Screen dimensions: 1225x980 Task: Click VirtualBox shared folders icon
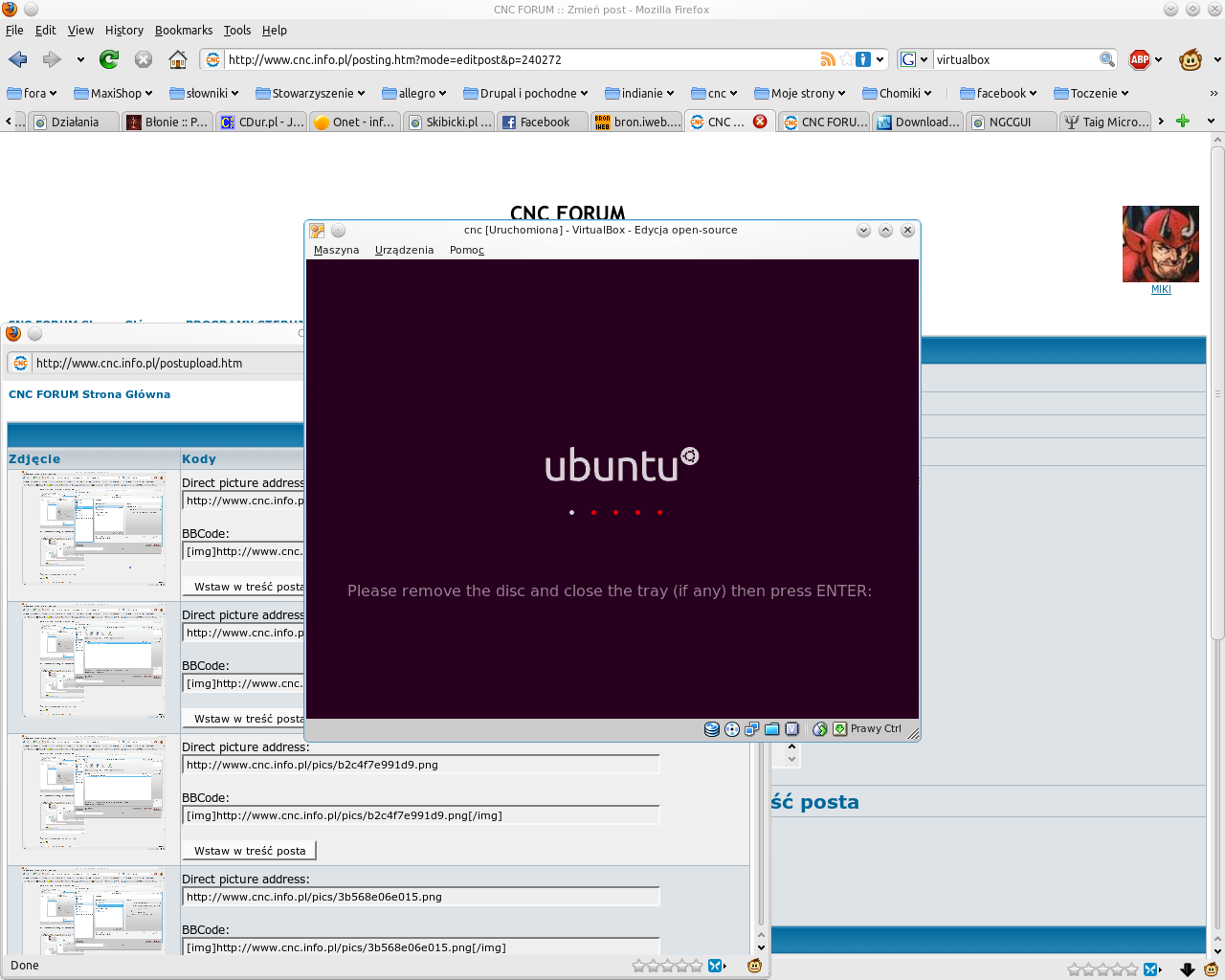tap(772, 729)
